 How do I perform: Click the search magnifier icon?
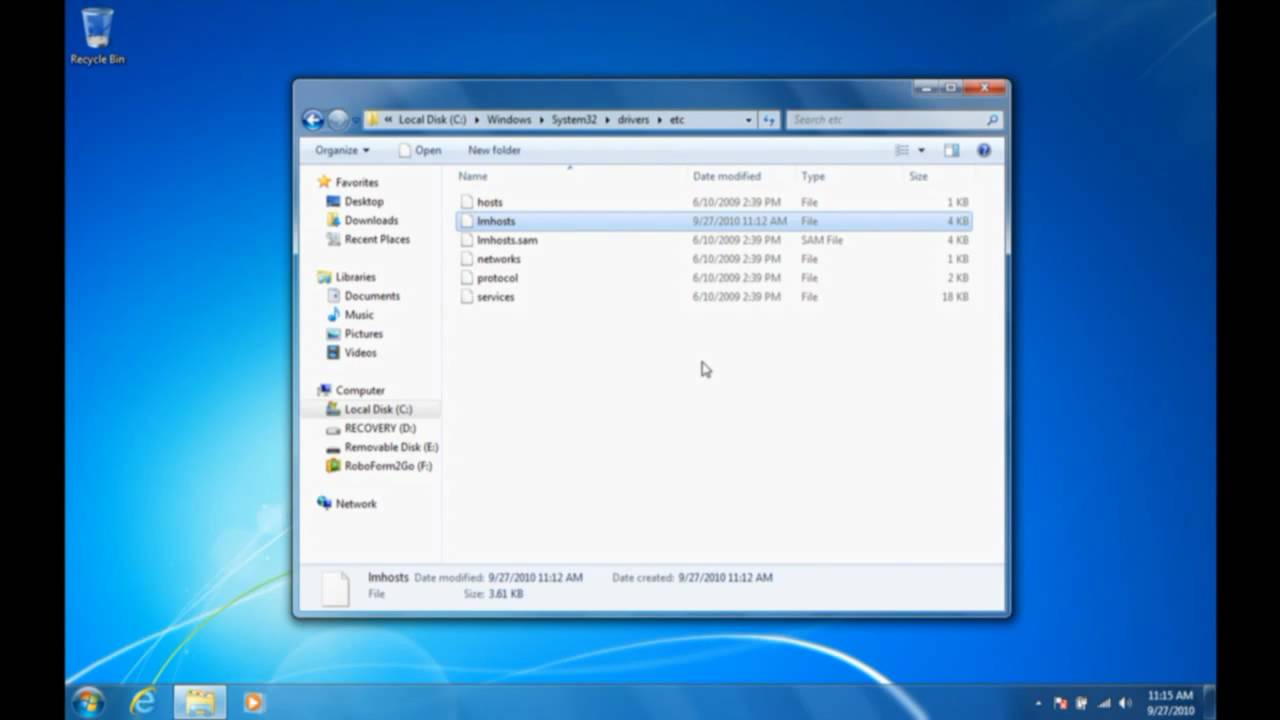[x=992, y=120]
